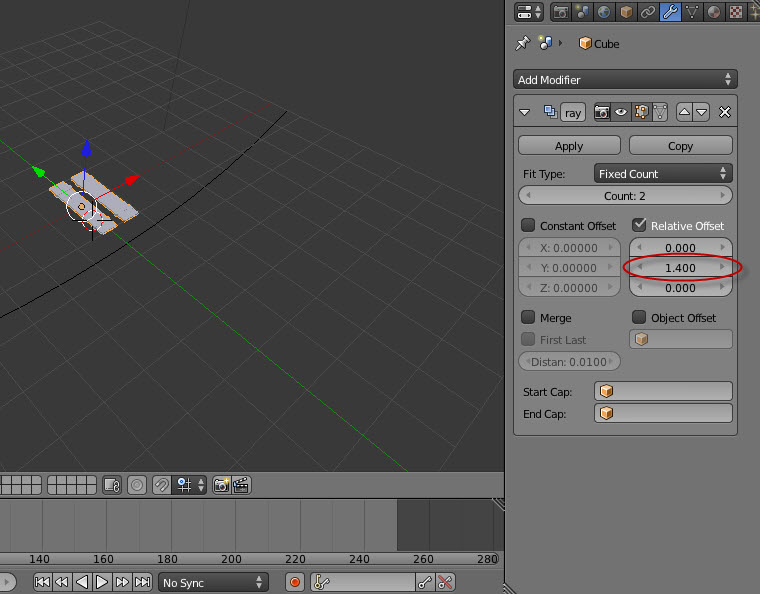760x594 pixels.
Task: Remove the modifier with X button
Action: tap(725, 112)
